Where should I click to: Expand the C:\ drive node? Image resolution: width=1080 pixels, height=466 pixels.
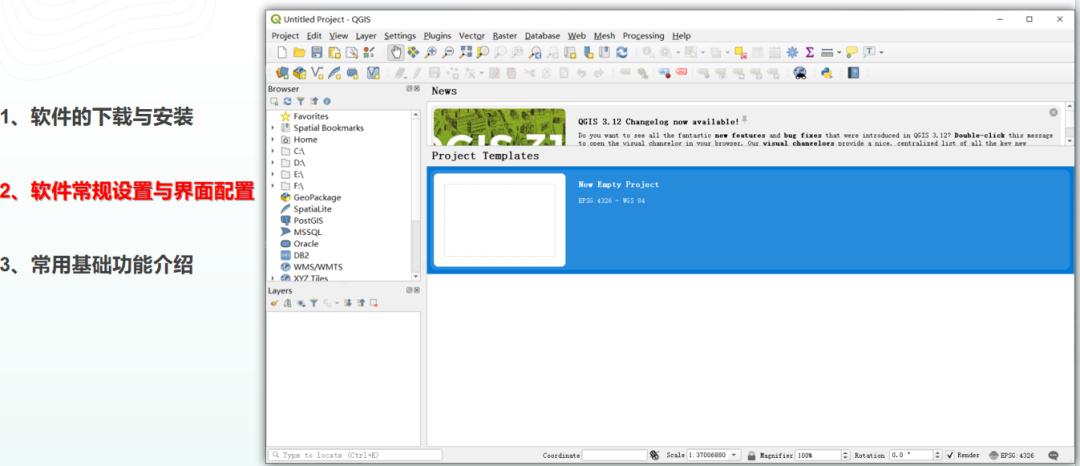273,151
